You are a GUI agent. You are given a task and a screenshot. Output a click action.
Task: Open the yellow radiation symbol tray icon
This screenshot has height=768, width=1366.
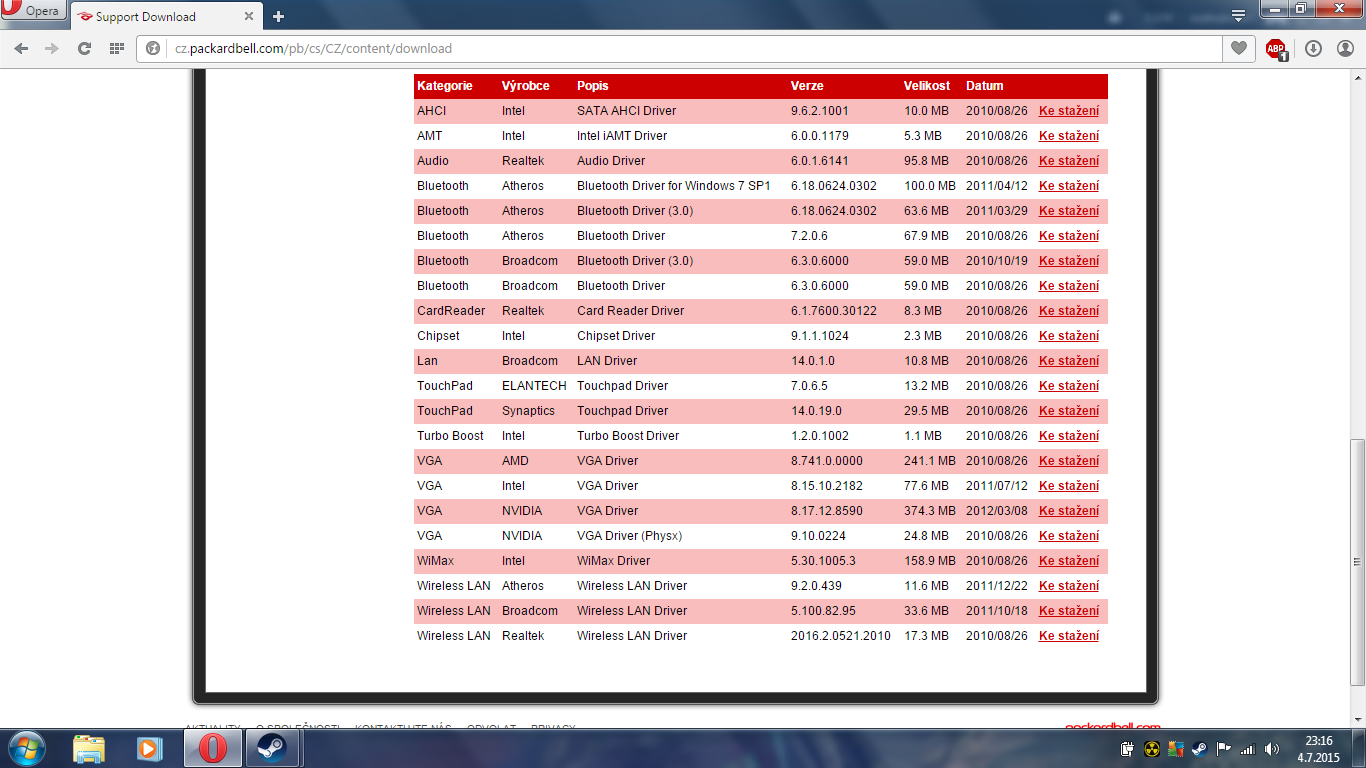pos(1152,749)
